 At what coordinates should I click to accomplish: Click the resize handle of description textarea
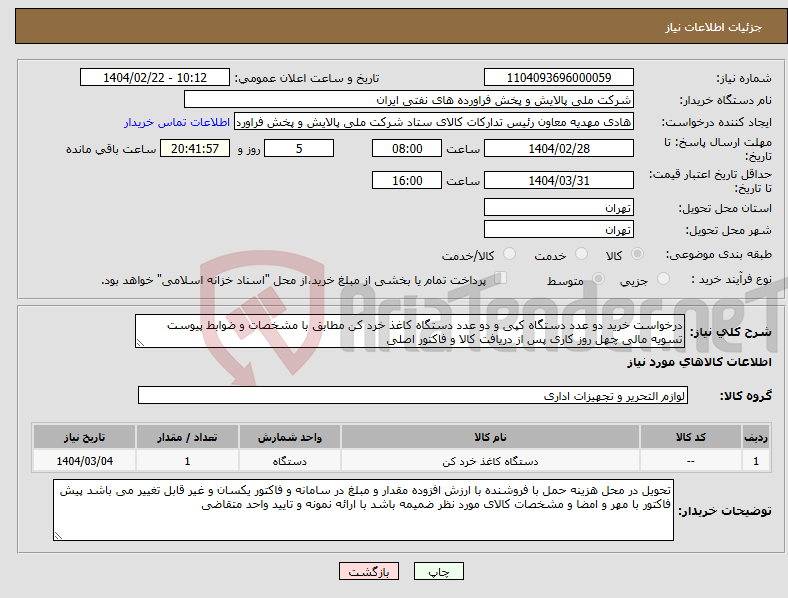click(140, 343)
